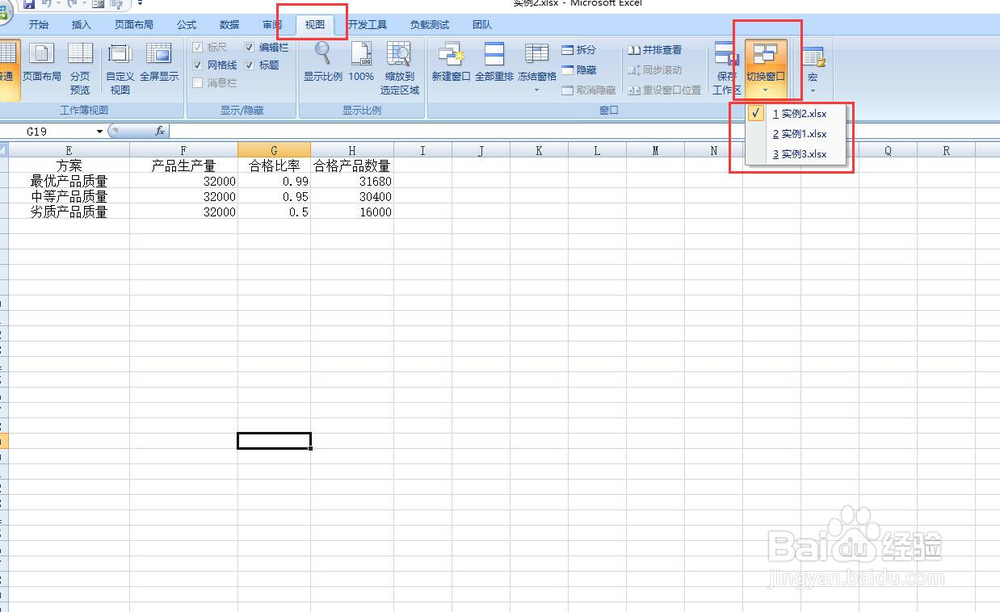This screenshot has height=612, width=1000.
Task: Open the Insert tab
Action: [x=81, y=25]
